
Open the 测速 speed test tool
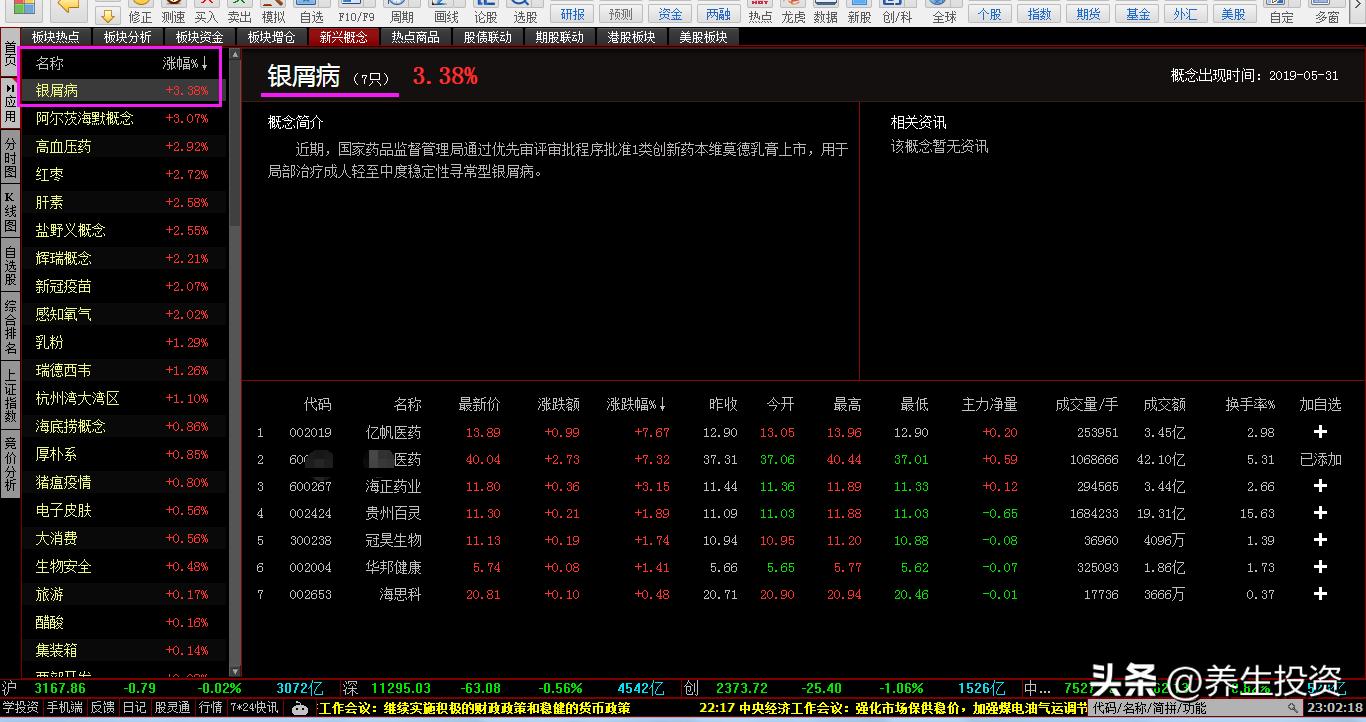pos(173,12)
